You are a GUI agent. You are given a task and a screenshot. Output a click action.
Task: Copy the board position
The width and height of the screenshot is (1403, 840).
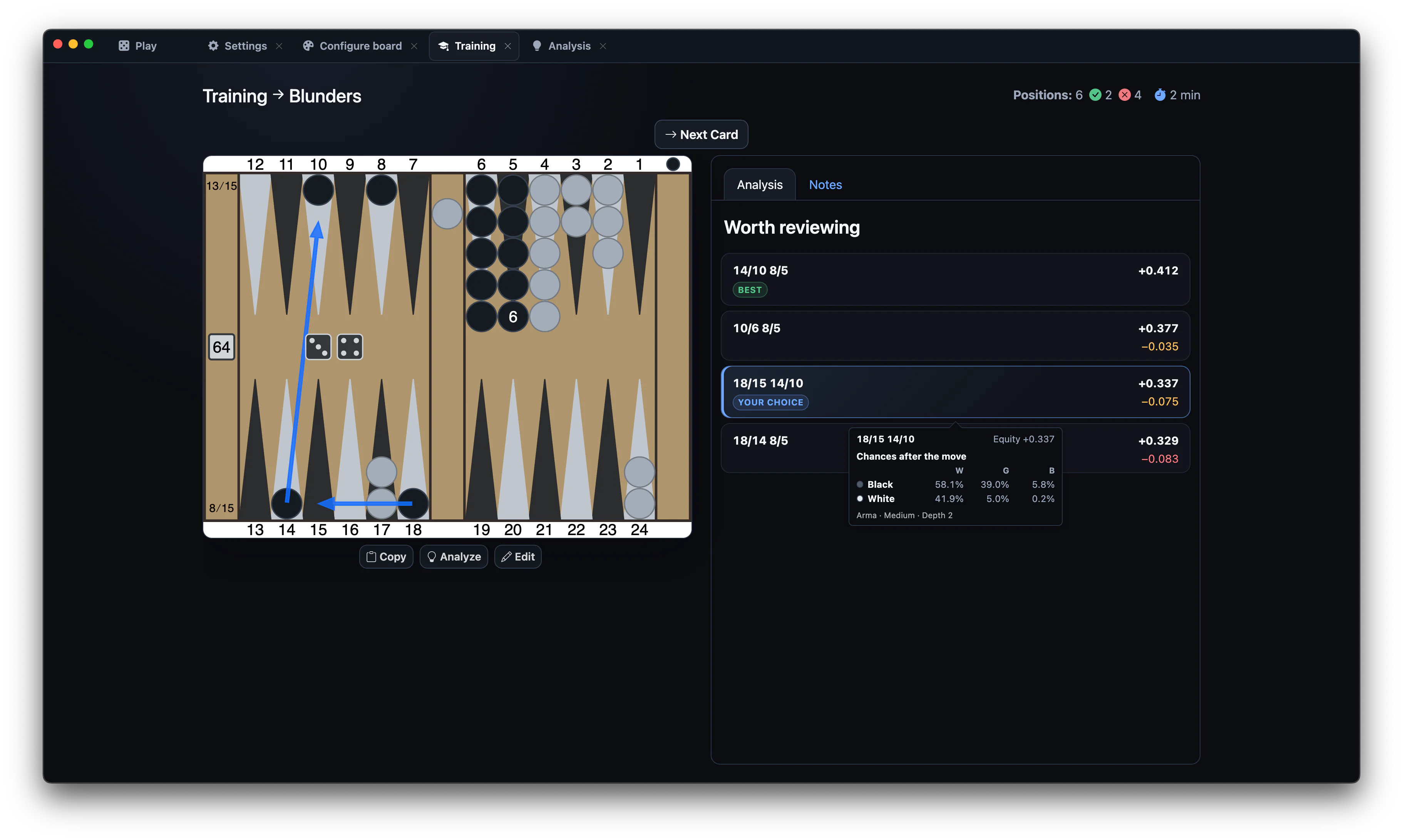386,557
